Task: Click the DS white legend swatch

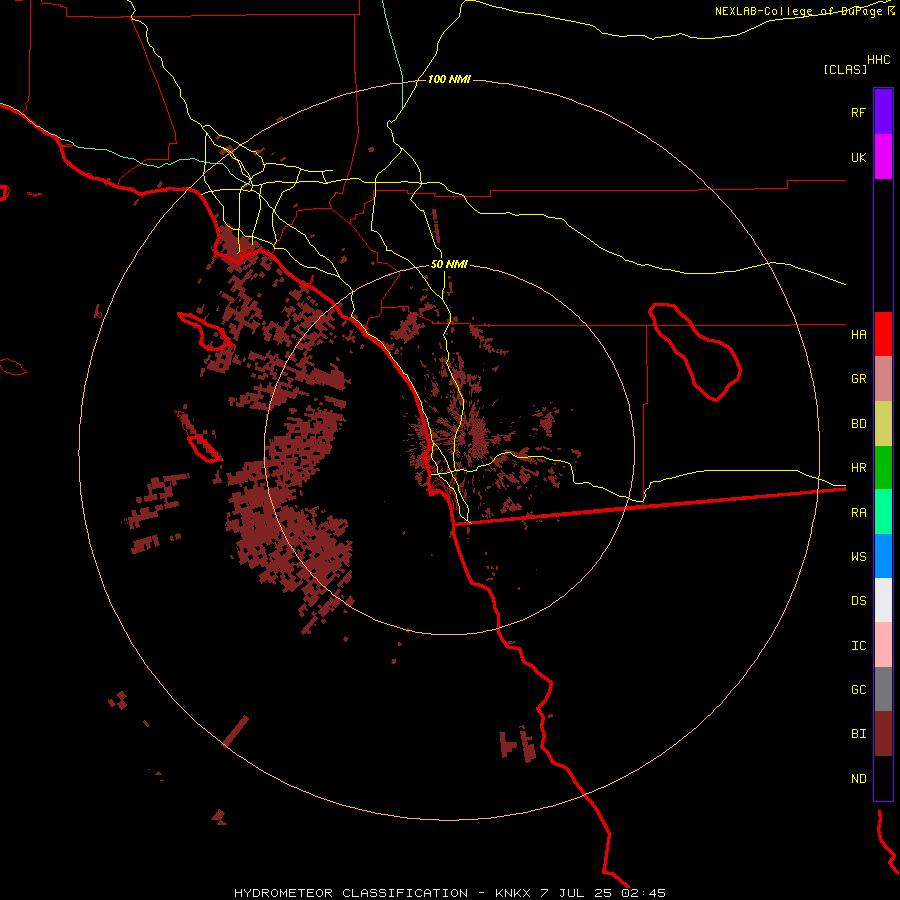Action: click(883, 600)
